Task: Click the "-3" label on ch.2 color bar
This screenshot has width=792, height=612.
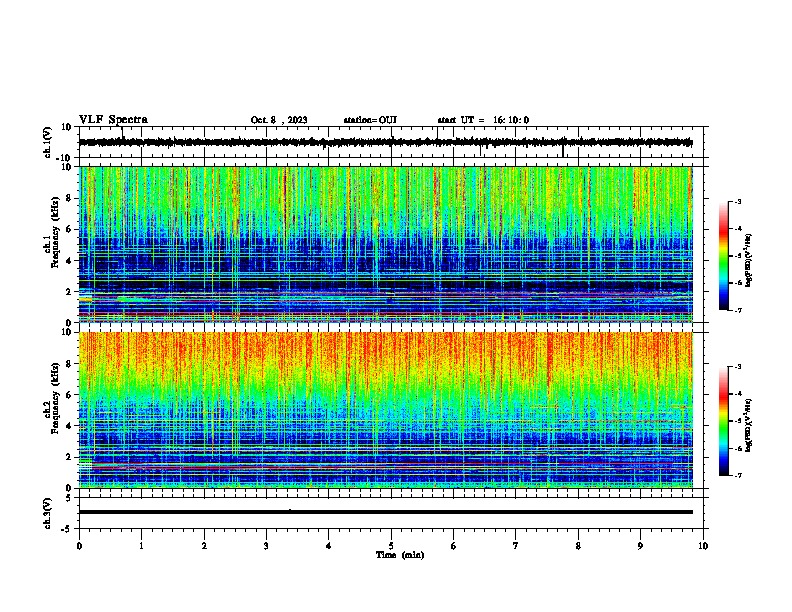Action: (737, 367)
